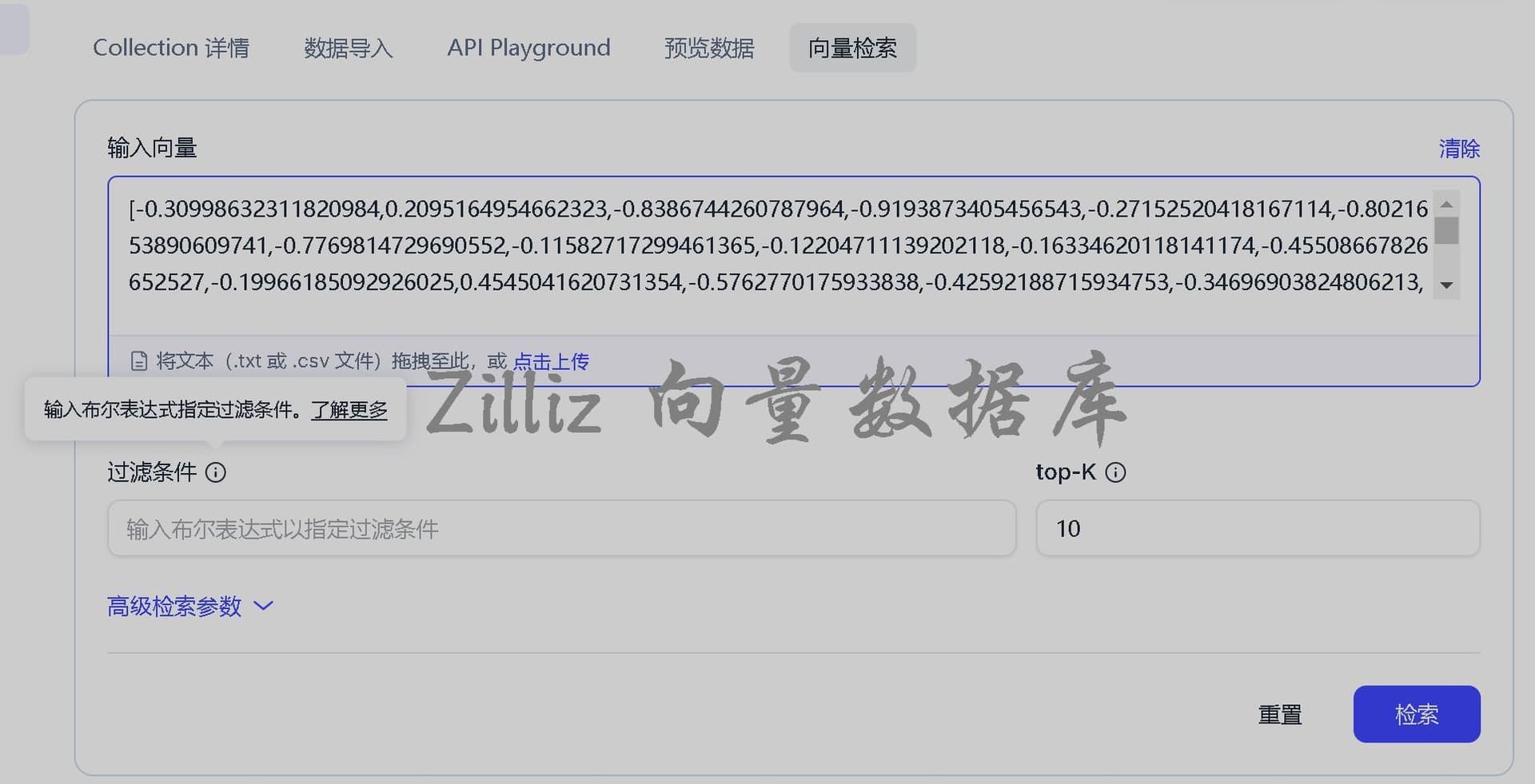Click the 点击上传 upload link

tap(551, 361)
